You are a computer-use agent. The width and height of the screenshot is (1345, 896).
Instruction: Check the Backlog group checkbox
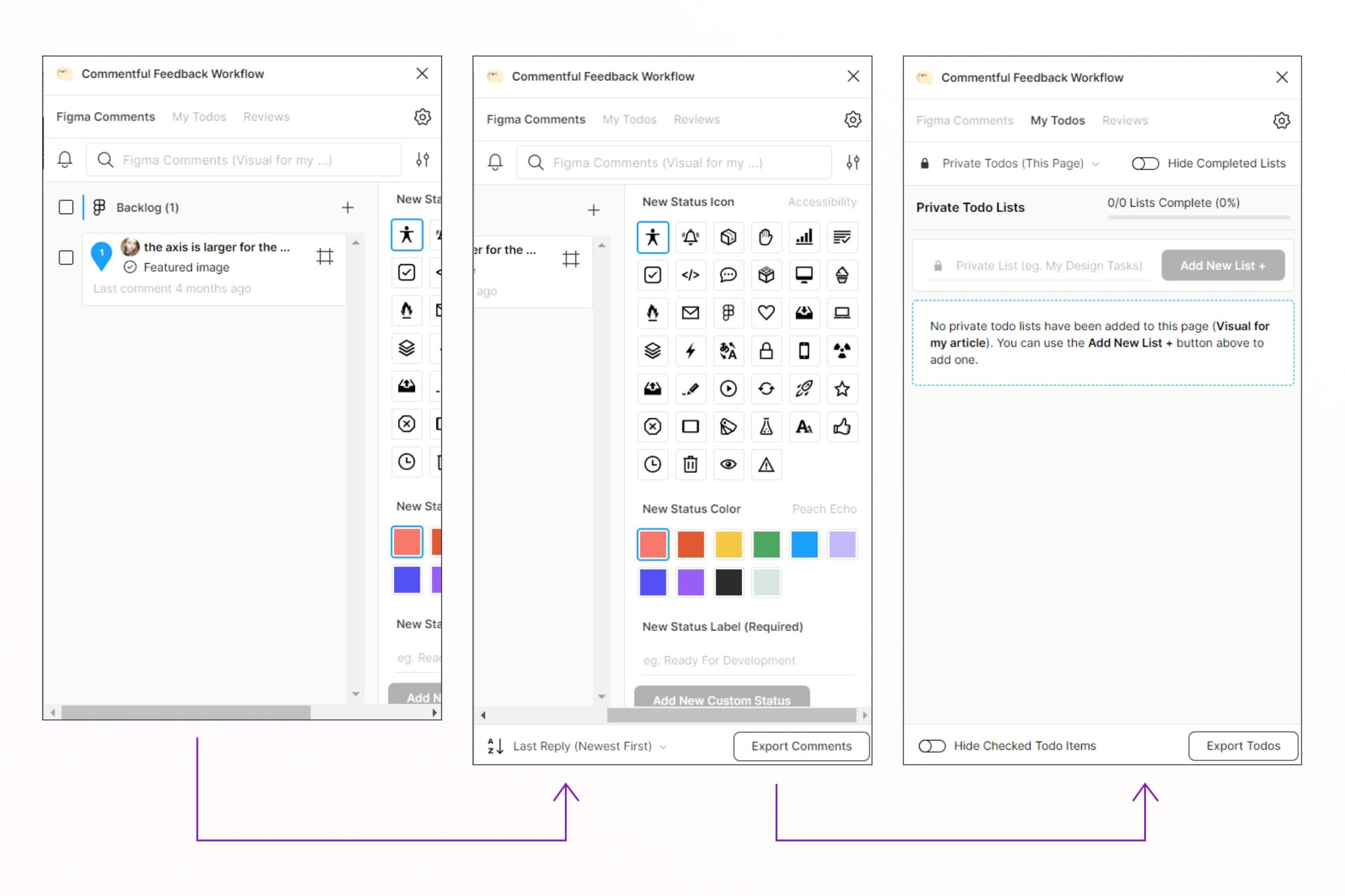click(66, 207)
